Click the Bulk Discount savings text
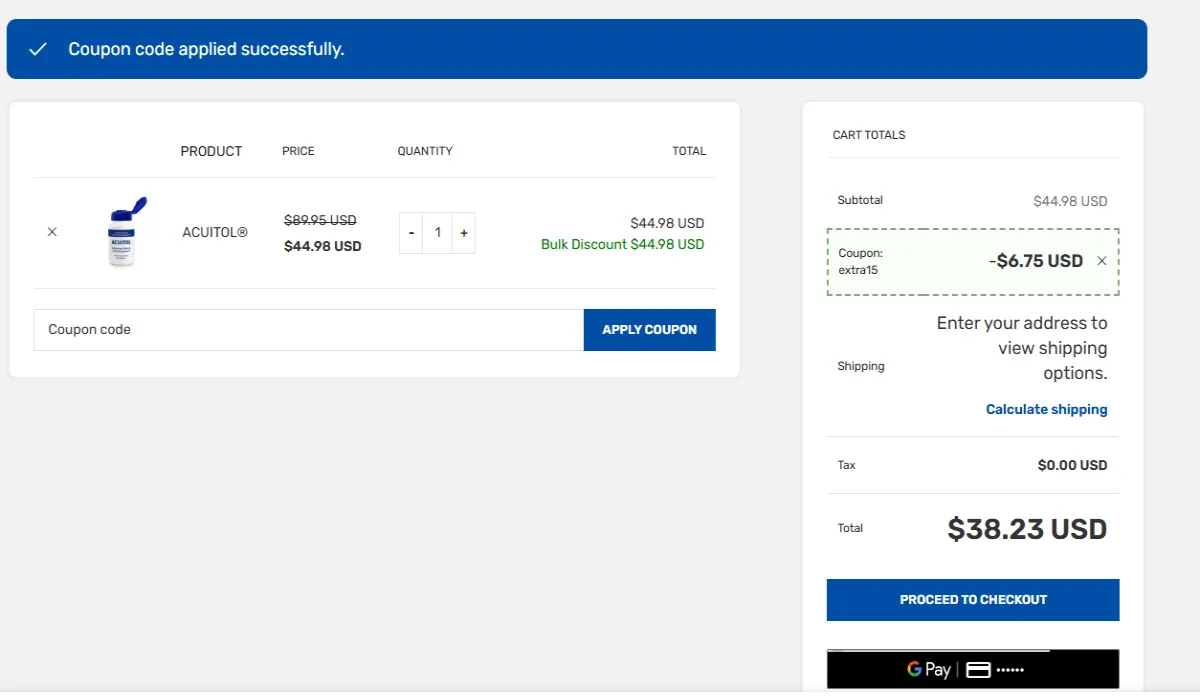The width and height of the screenshot is (1200, 696). (622, 244)
